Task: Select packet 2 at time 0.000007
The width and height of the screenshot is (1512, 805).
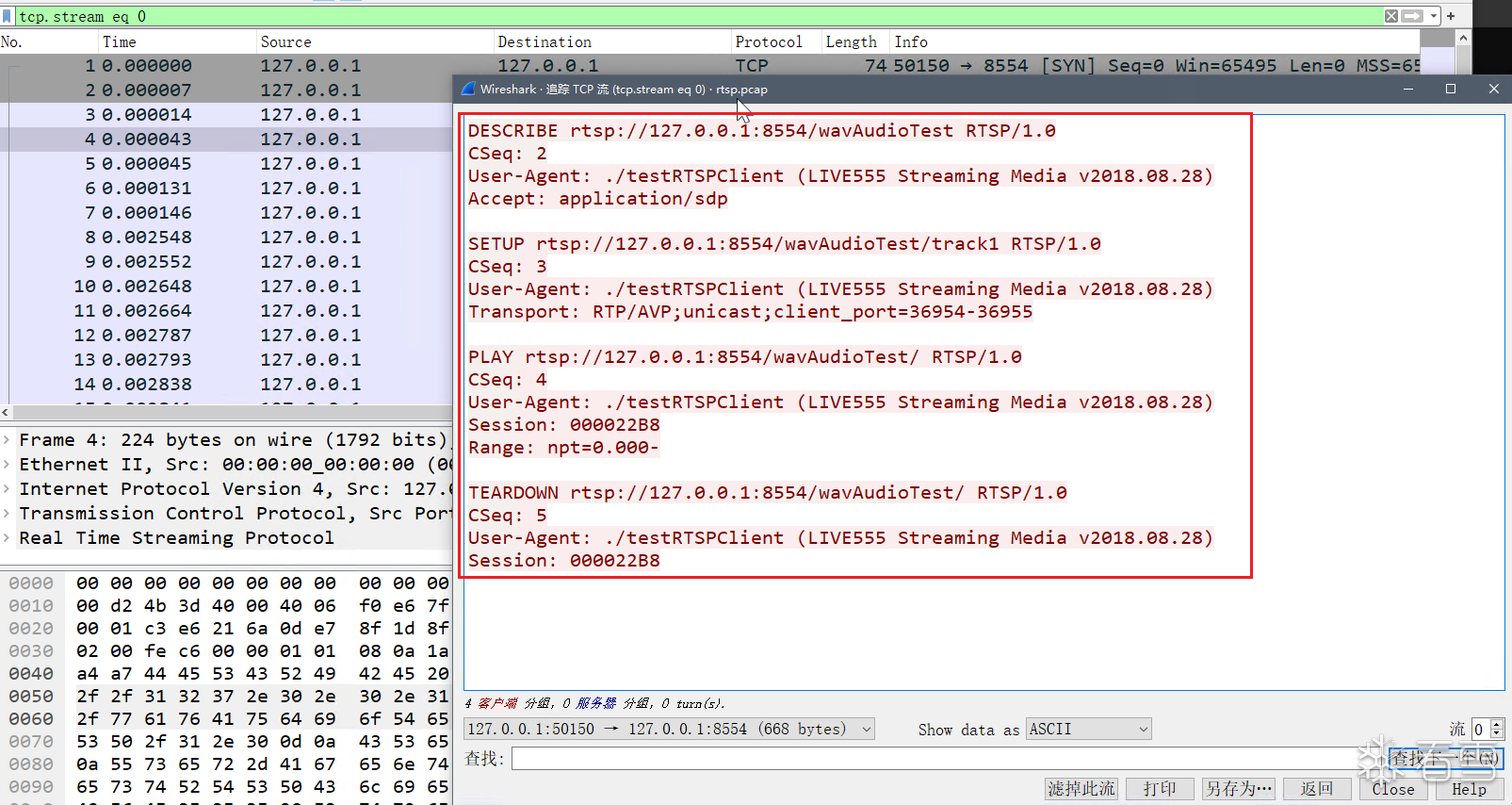Action: 226,90
